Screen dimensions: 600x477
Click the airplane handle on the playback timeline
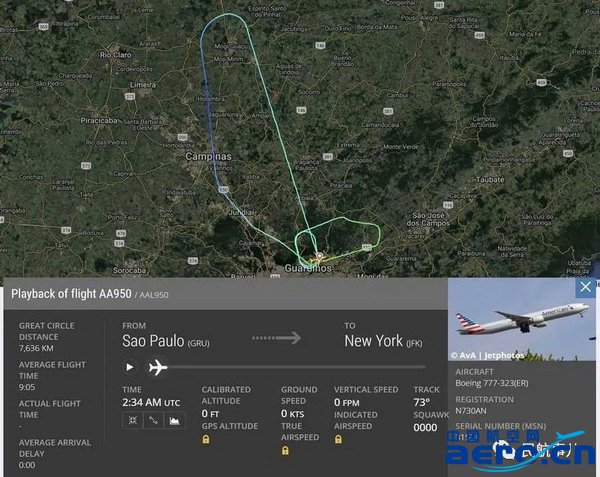(x=158, y=368)
